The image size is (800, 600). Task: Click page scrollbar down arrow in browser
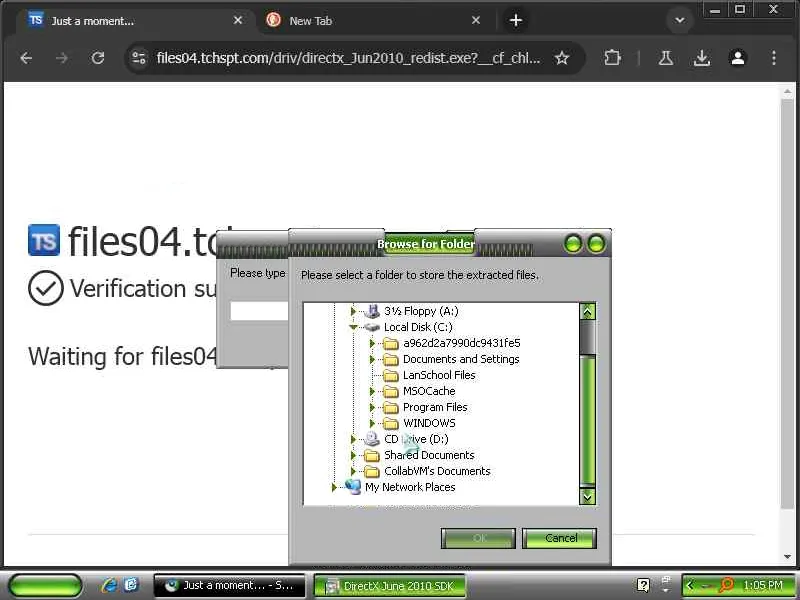tap(787, 557)
